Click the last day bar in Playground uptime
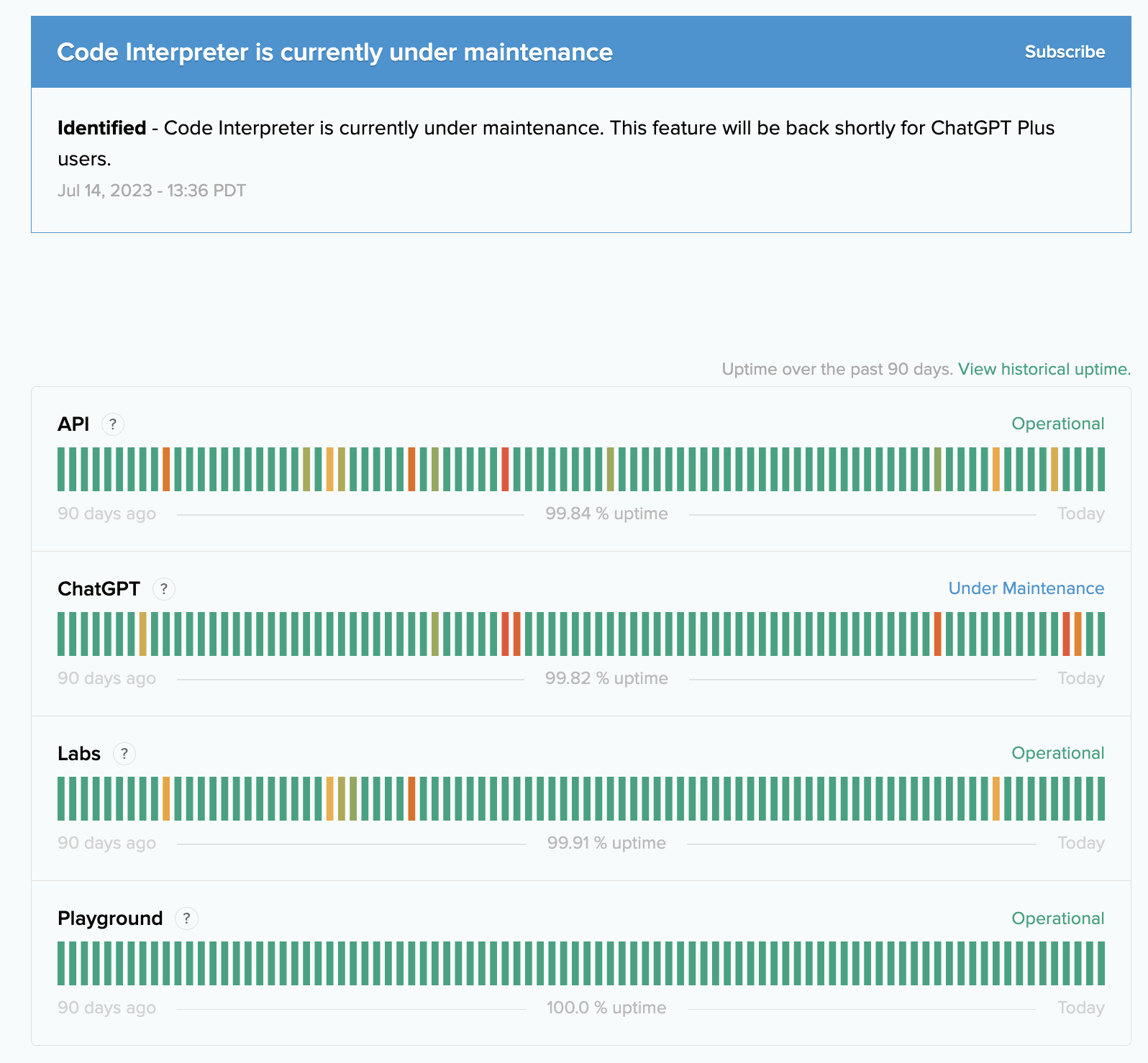Viewport: 1148px width, 1063px height. pyautogui.click(x=1101, y=963)
